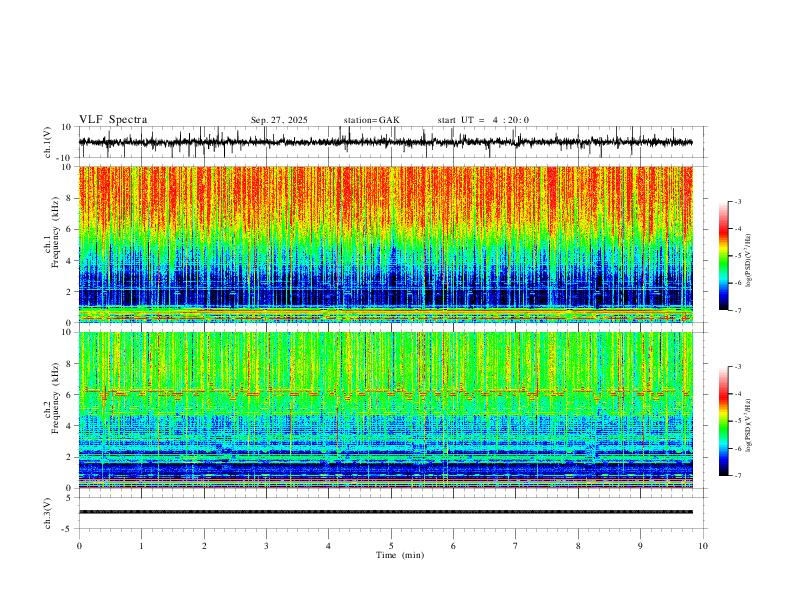Click time axis tick label '10'

pos(703,546)
